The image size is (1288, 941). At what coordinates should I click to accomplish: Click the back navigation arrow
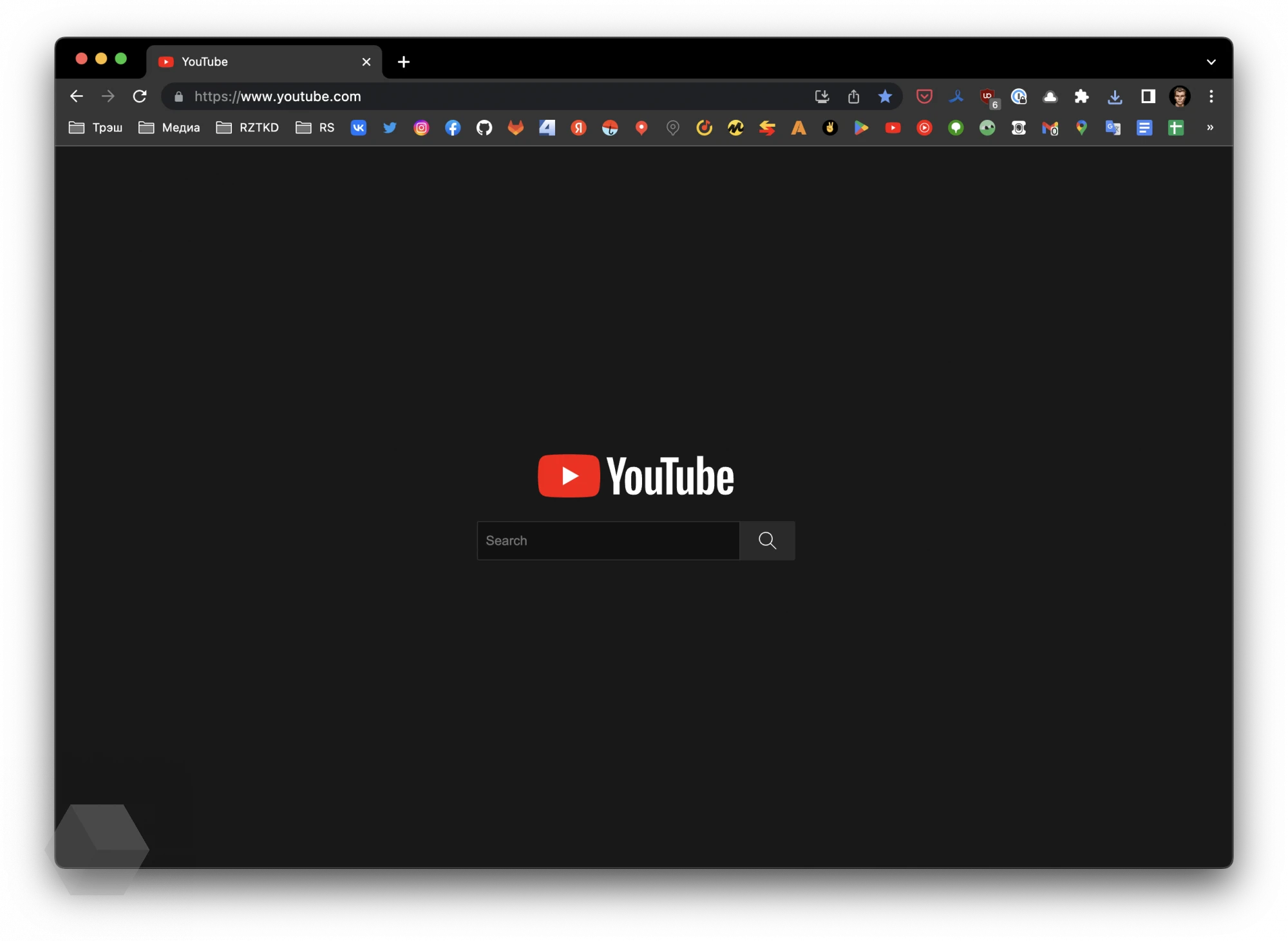[77, 97]
